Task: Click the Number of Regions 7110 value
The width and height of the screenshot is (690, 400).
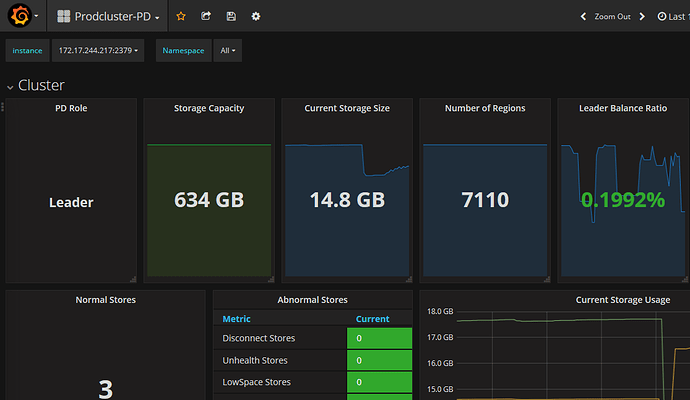Action: coord(484,200)
